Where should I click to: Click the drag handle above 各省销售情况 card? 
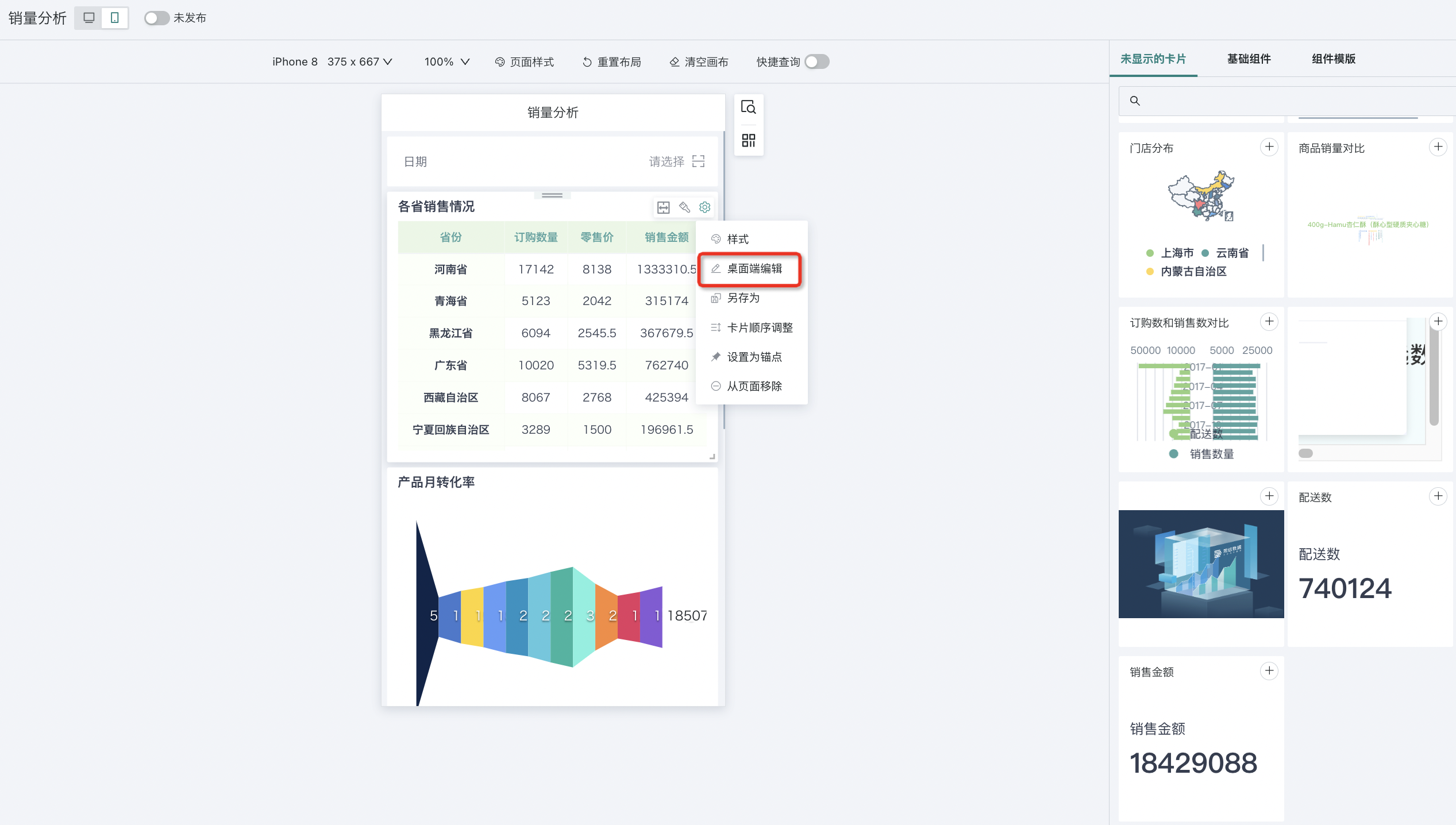(552, 195)
